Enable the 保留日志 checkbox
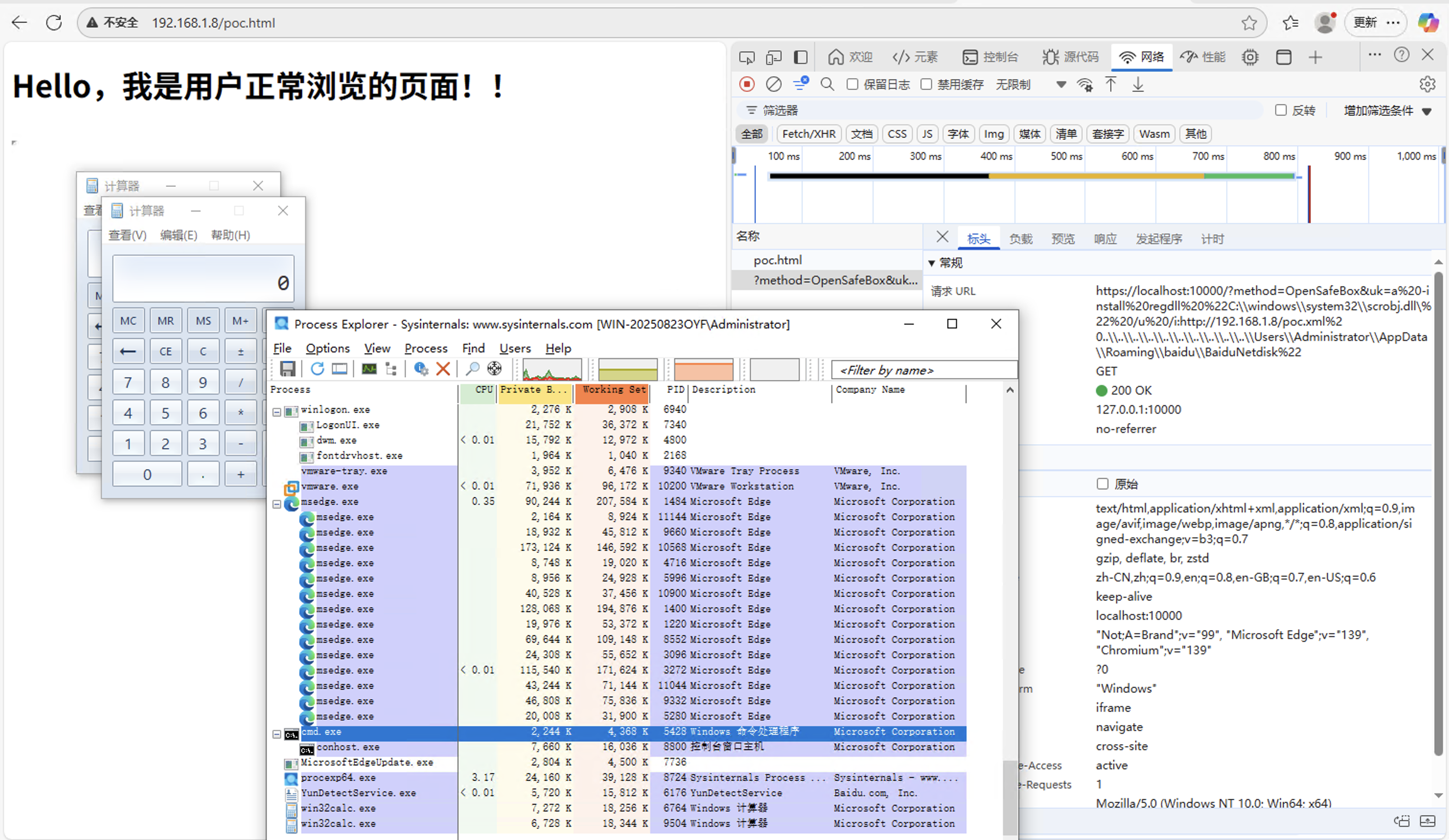 pos(852,84)
